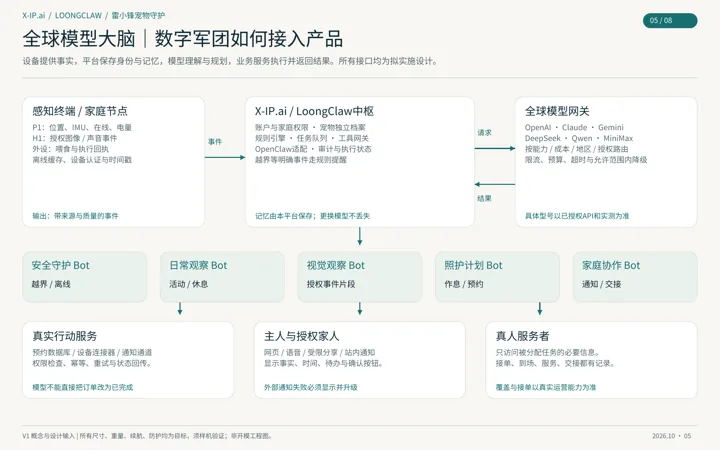Click the heading '主人与授权家人'
Viewport: 720px width, 450px height.
[x=302, y=336]
